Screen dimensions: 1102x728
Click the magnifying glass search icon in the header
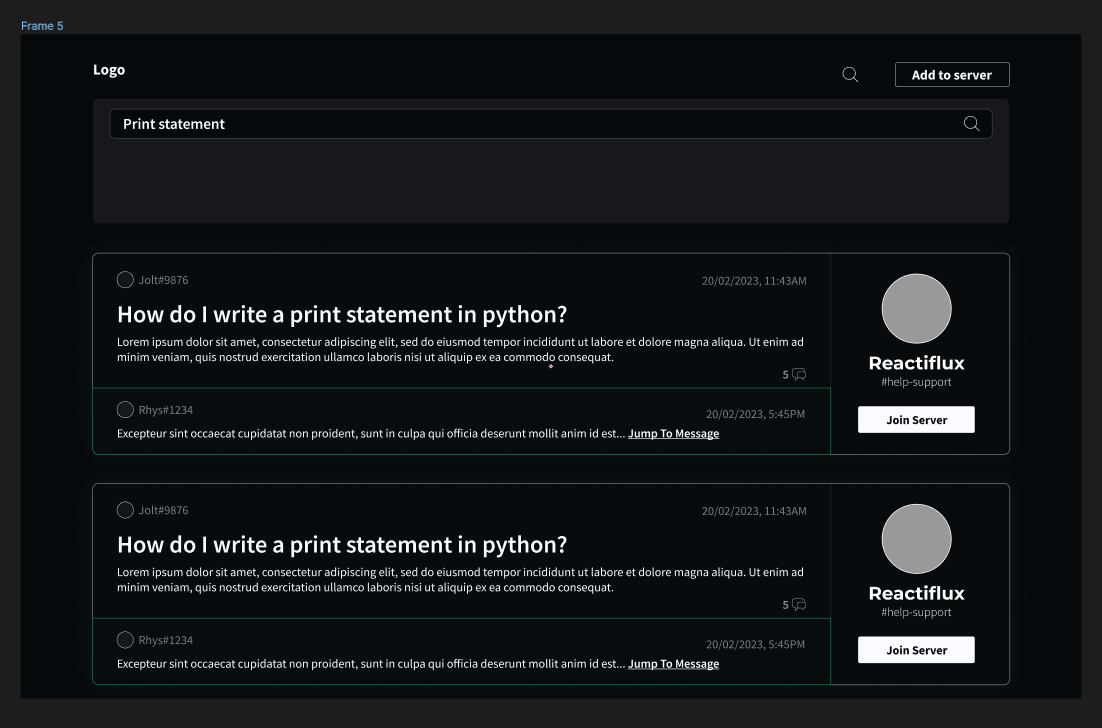click(850, 74)
